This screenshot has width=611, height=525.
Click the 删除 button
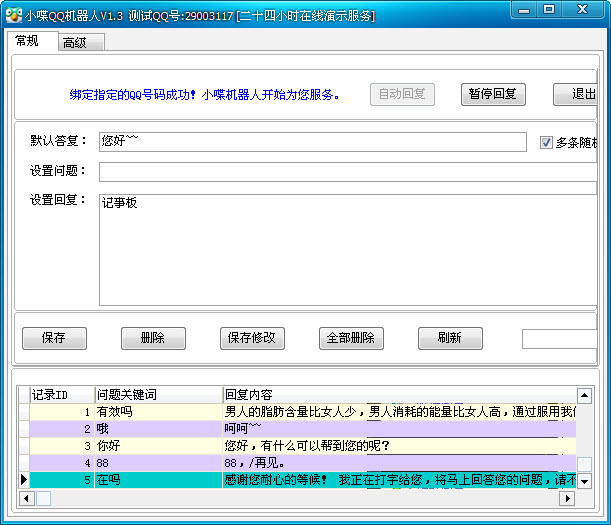tap(153, 338)
